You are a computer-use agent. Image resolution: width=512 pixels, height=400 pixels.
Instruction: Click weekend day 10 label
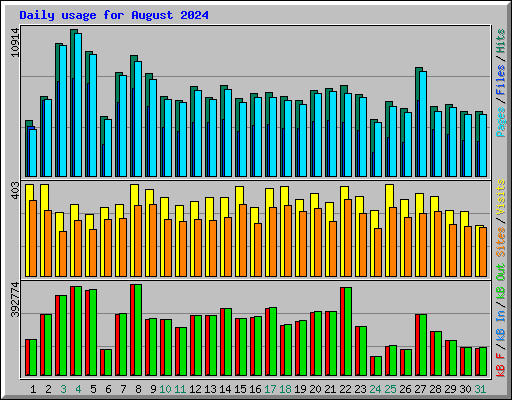[x=165, y=389]
